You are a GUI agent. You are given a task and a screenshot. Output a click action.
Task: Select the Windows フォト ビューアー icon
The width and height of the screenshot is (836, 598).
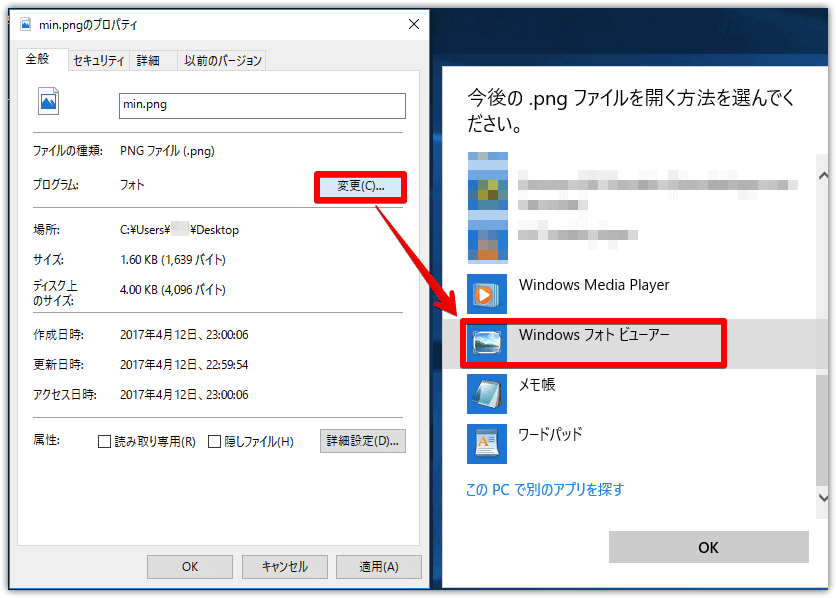487,343
